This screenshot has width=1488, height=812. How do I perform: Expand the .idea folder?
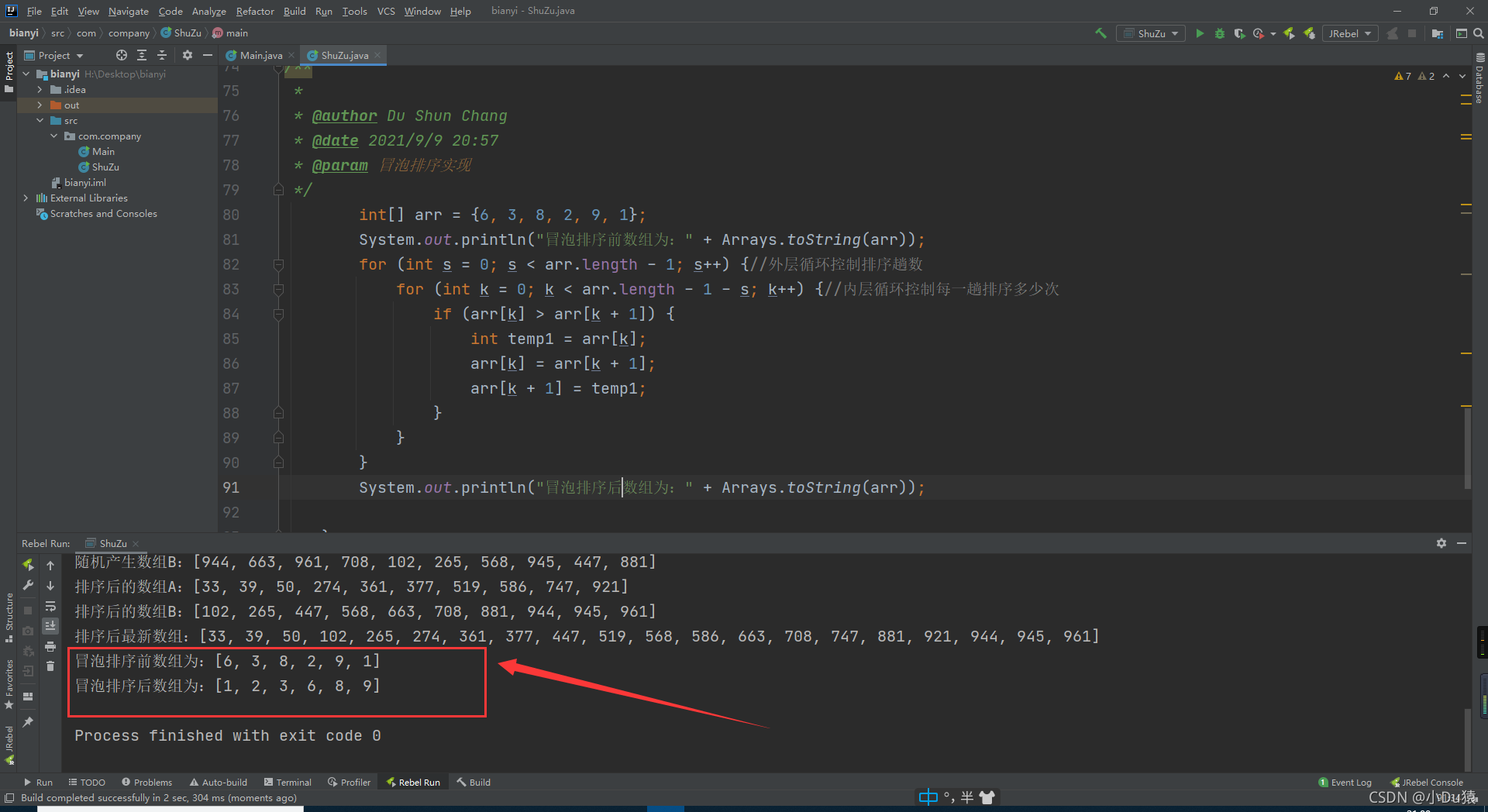point(40,89)
